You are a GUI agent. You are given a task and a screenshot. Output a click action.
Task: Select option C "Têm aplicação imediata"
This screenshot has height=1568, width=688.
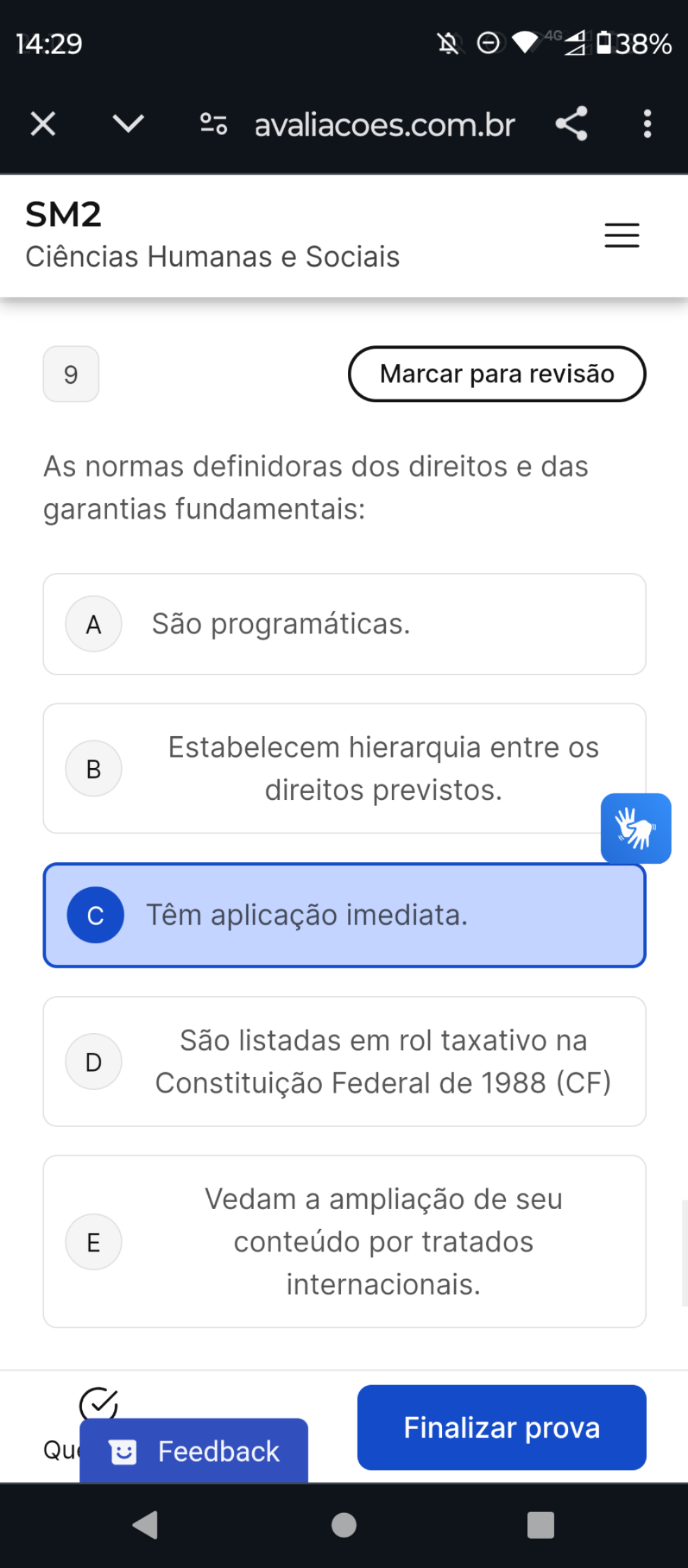344,915
